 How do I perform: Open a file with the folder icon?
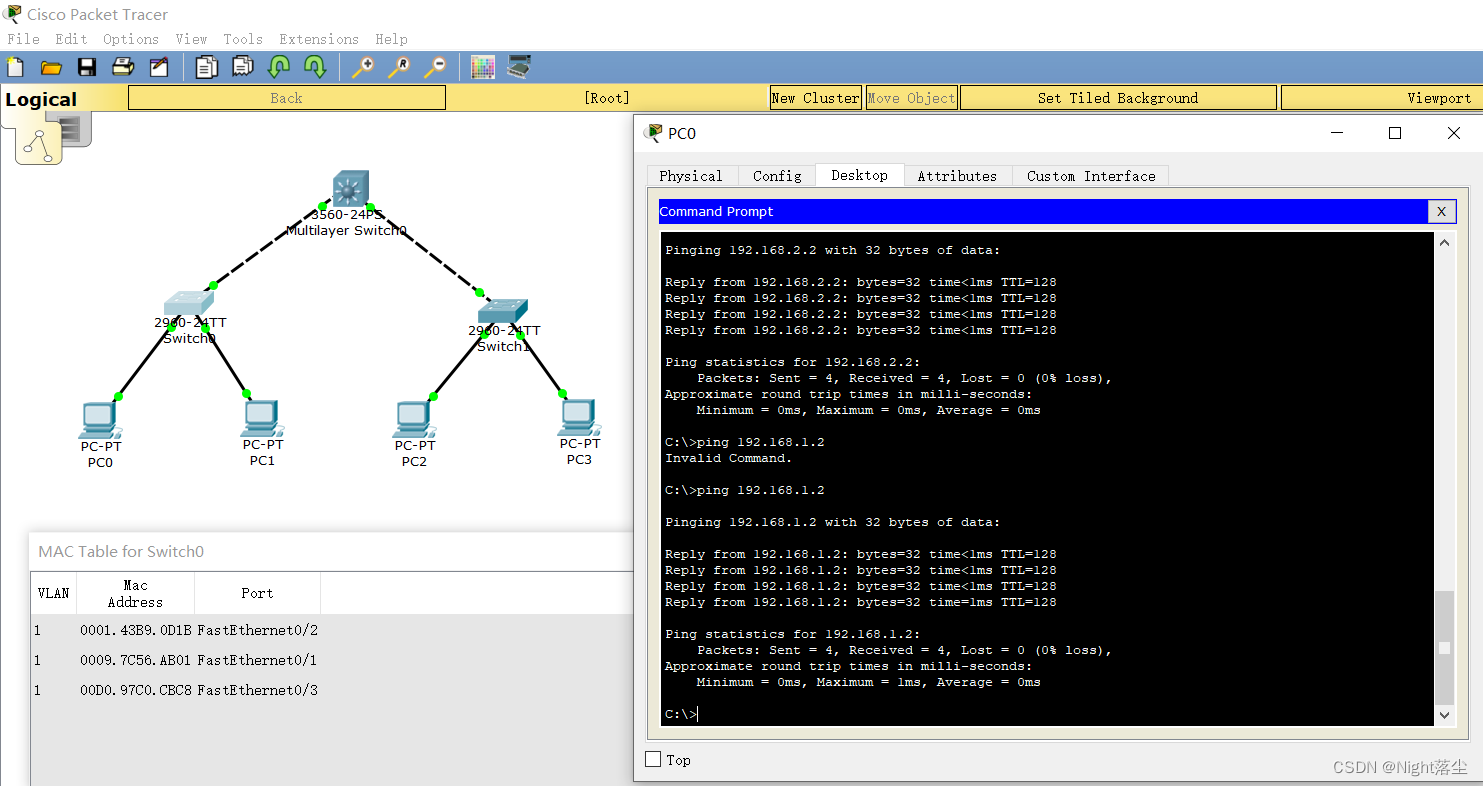click(51, 67)
